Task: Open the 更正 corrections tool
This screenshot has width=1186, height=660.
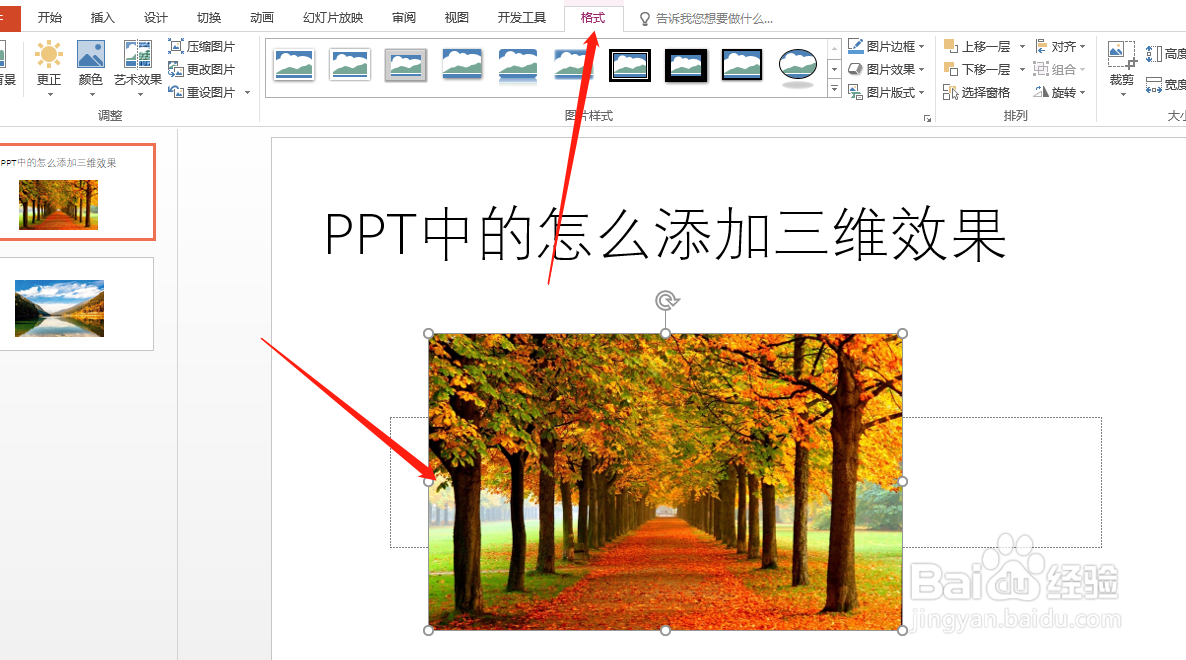Action: point(49,69)
